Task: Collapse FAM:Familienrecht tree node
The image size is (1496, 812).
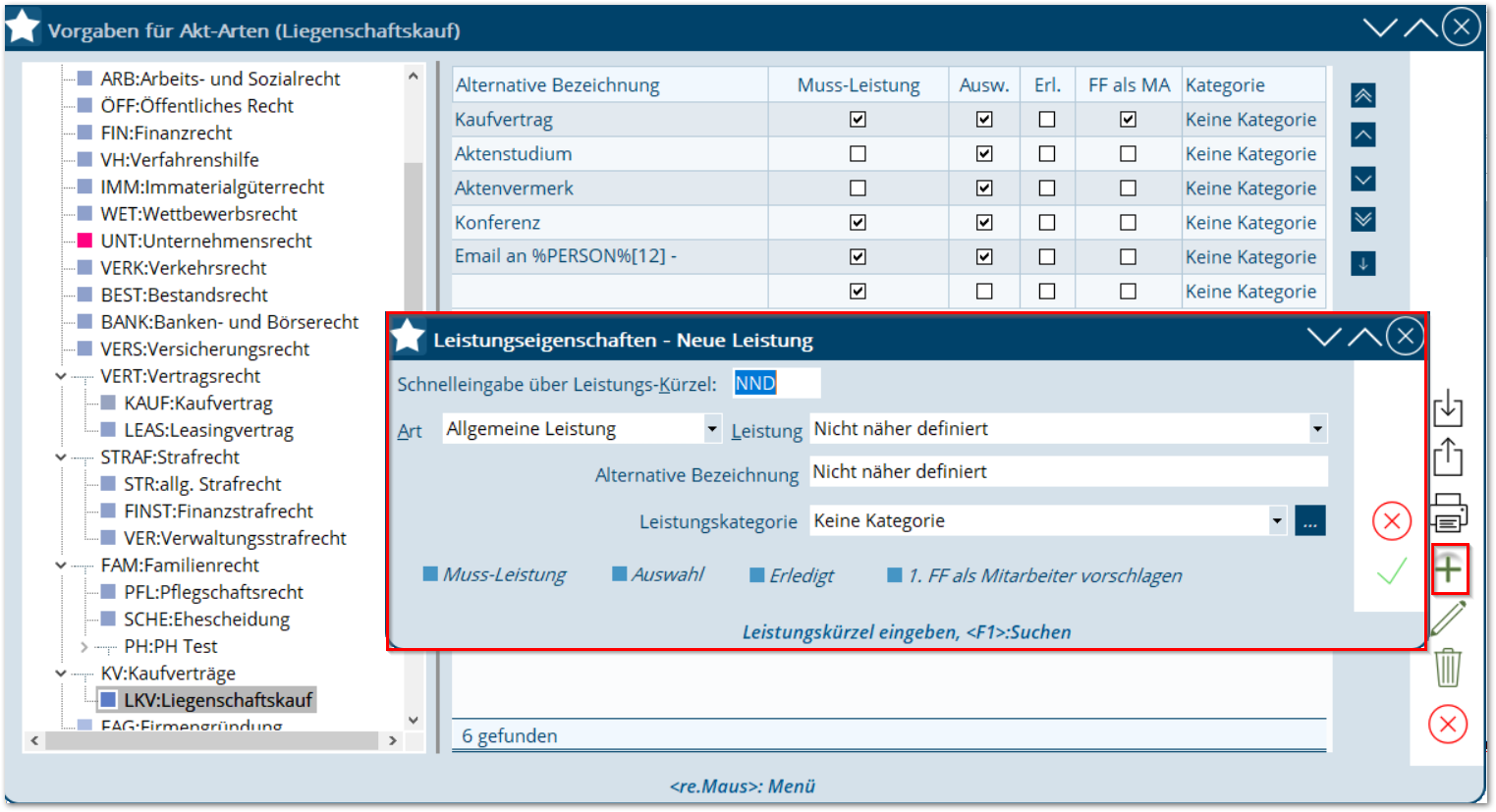Action: pos(61,566)
